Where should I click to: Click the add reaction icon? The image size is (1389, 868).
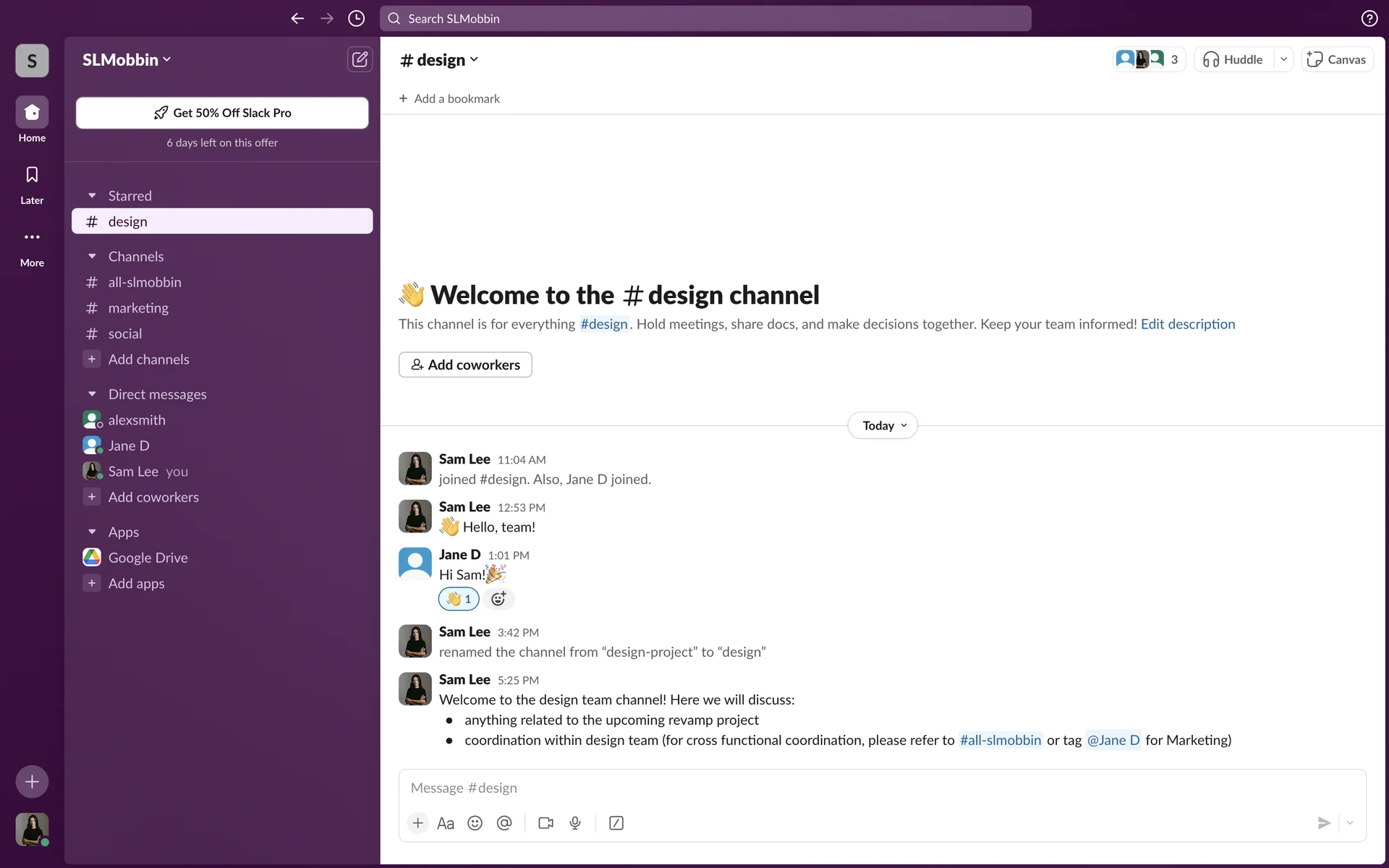click(498, 599)
